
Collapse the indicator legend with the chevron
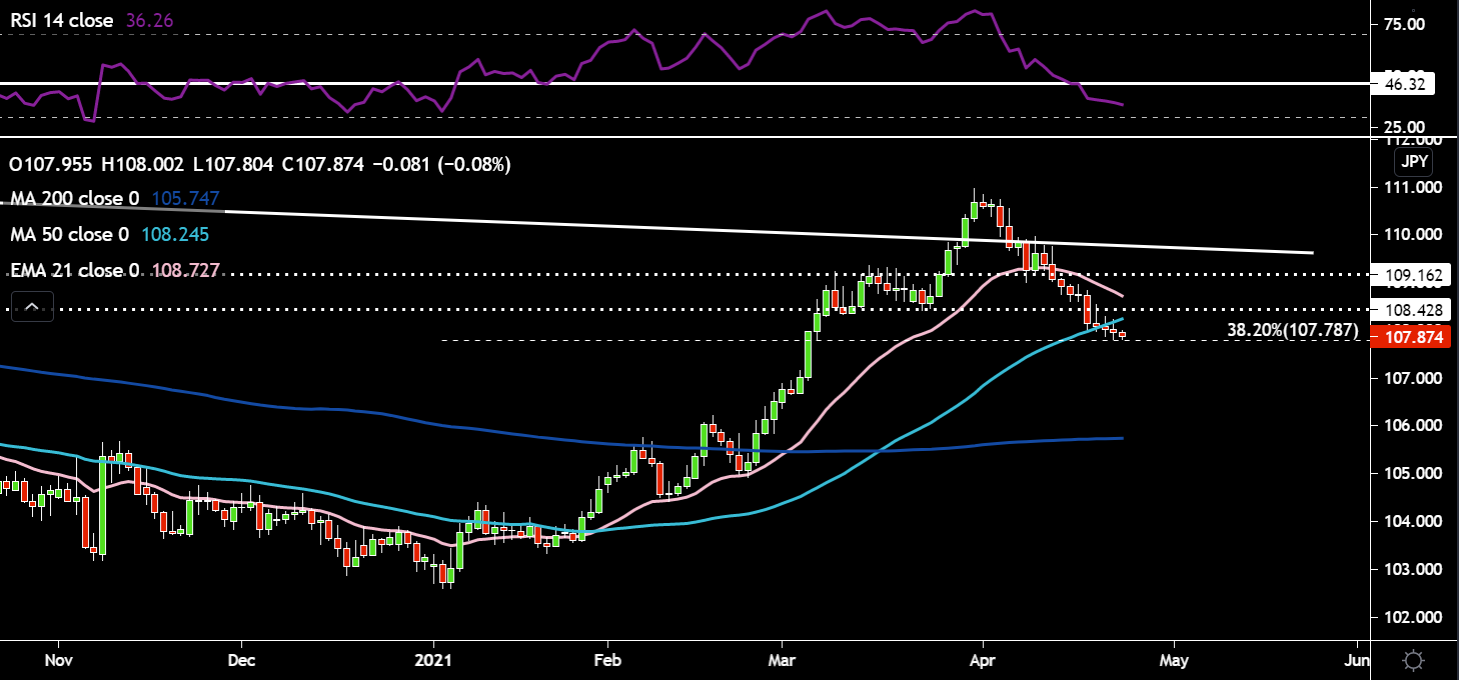(x=31, y=308)
